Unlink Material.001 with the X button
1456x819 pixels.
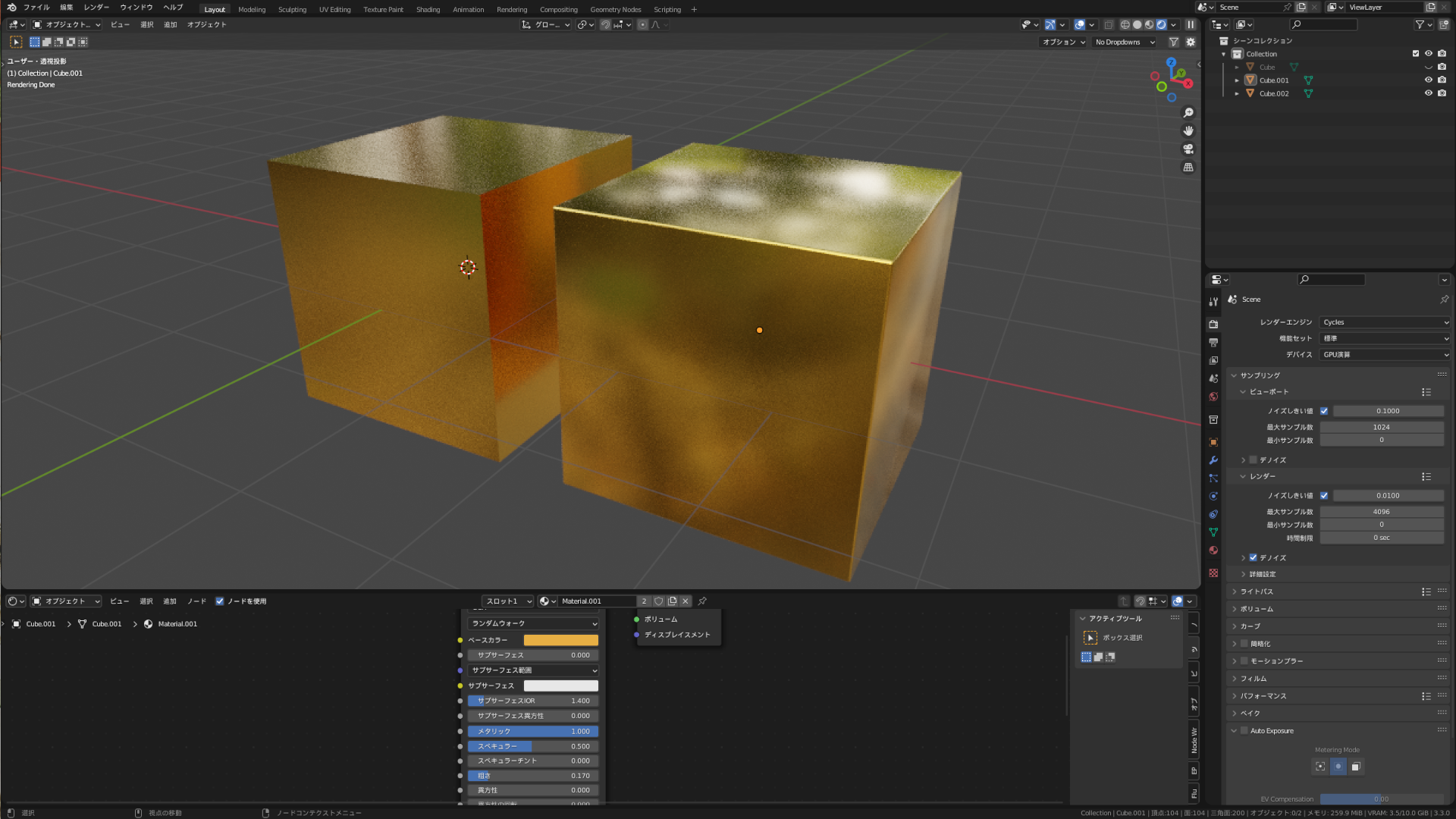[685, 601]
